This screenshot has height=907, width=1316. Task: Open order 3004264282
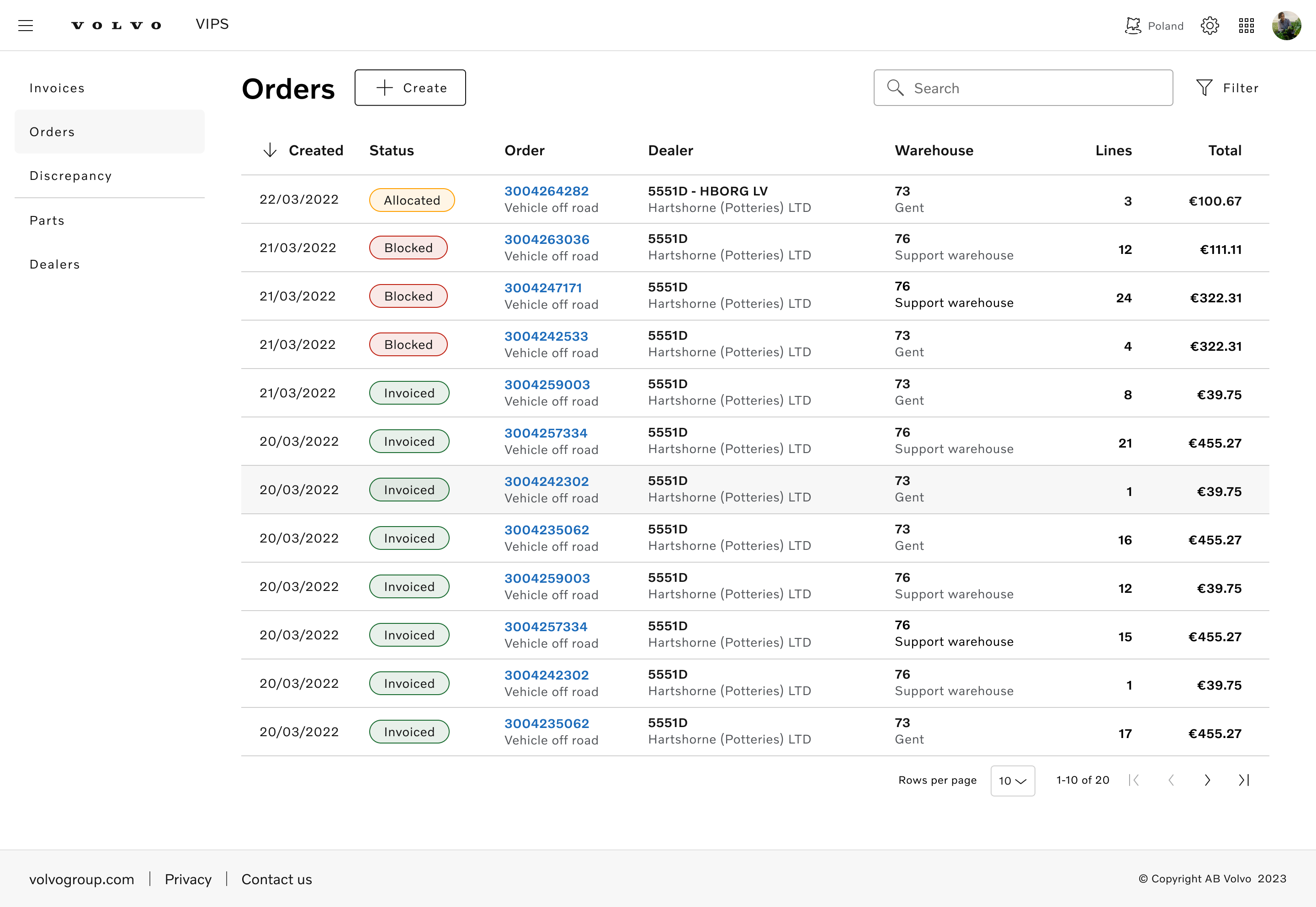547,191
